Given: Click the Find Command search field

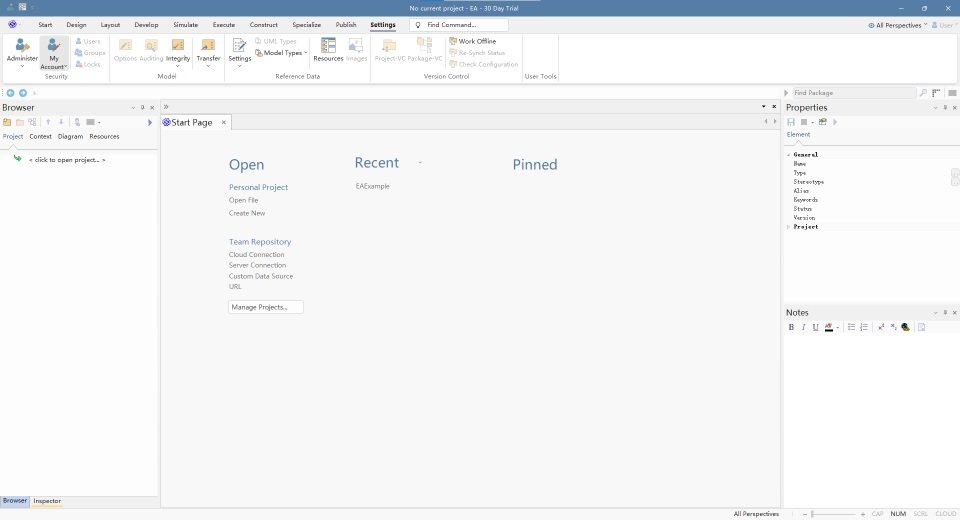Looking at the screenshot, I should click(459, 25).
